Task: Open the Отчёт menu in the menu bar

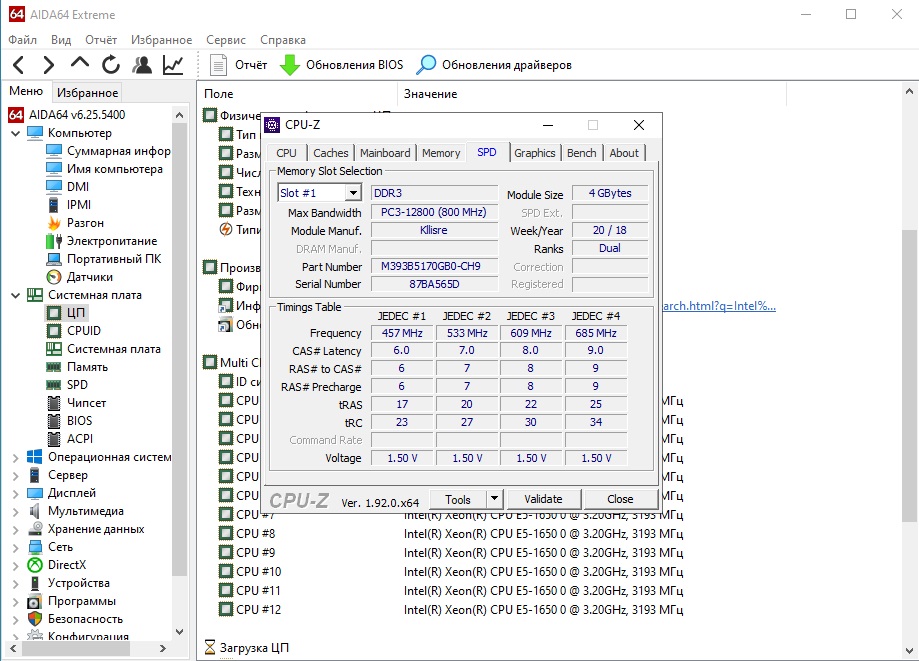Action: (x=101, y=40)
